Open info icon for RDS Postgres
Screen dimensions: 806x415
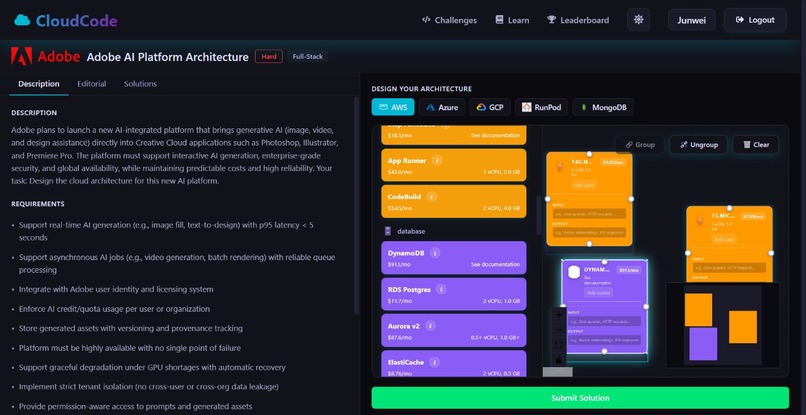click(x=441, y=290)
